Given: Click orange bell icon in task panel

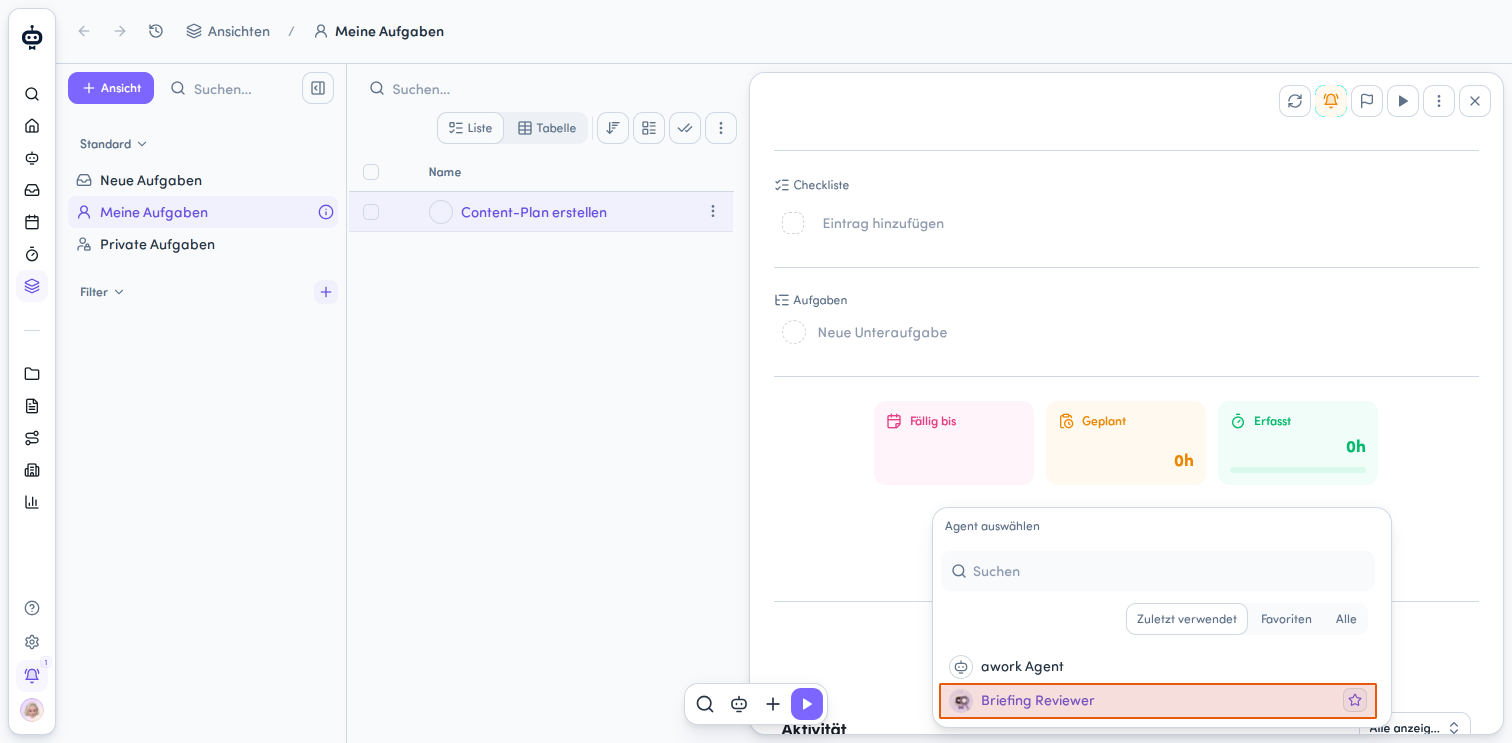Looking at the screenshot, I should [x=1331, y=101].
